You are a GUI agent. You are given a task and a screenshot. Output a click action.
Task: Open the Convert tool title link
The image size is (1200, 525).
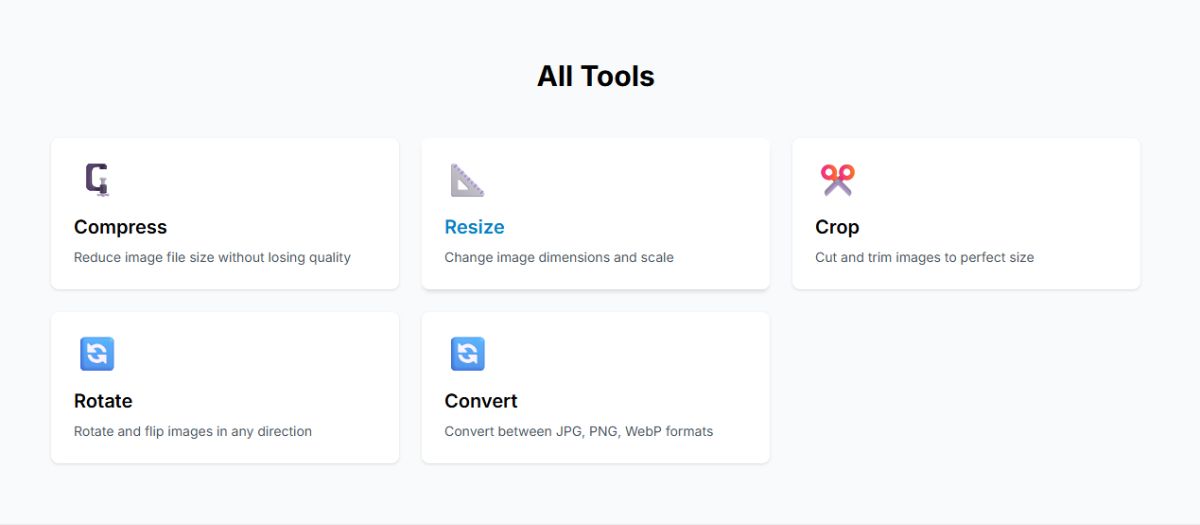pos(481,401)
